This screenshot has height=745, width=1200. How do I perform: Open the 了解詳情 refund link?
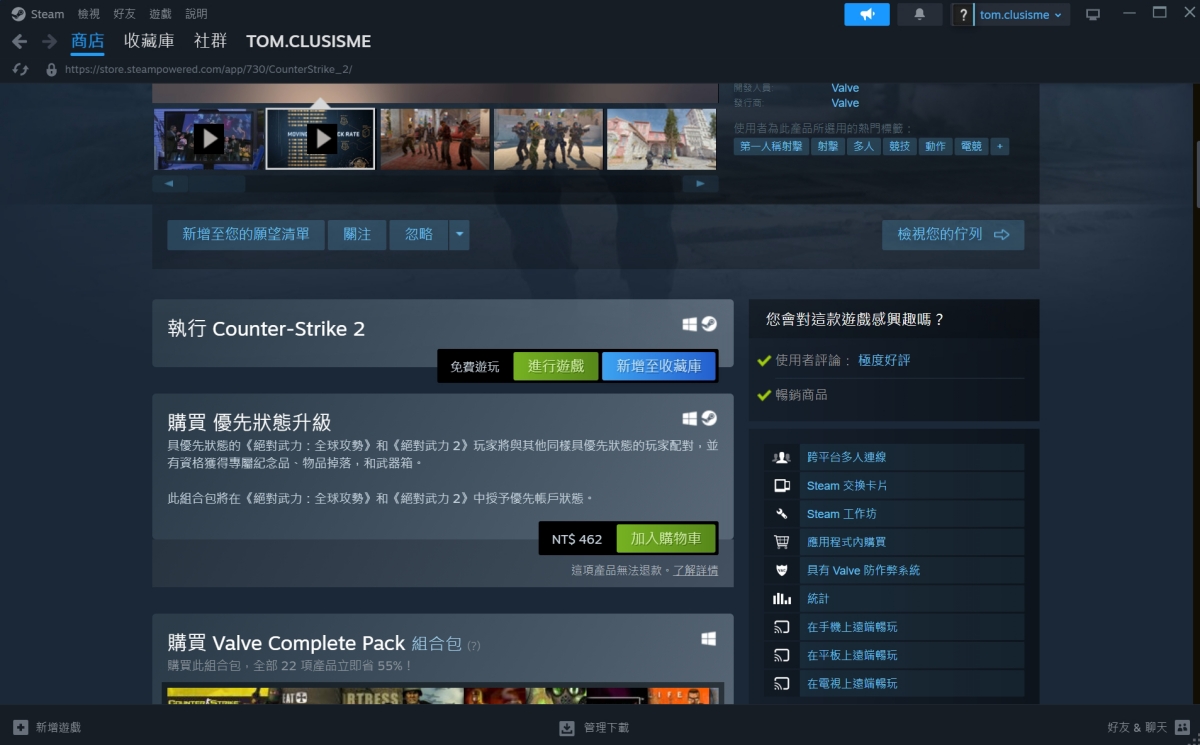coord(696,571)
